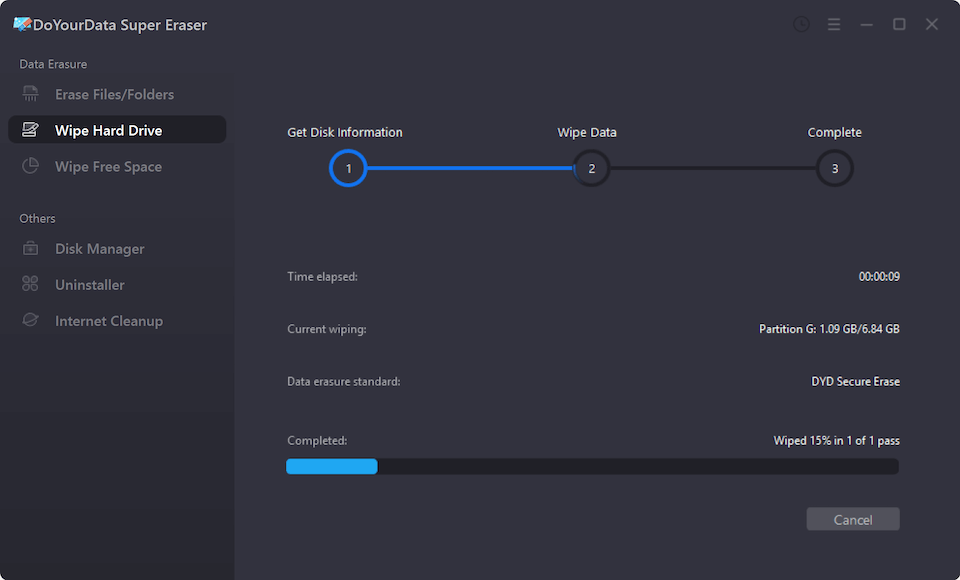Viewport: 960px width, 580px height.
Task: Open Wipe Free Space section
Action: pos(117,166)
